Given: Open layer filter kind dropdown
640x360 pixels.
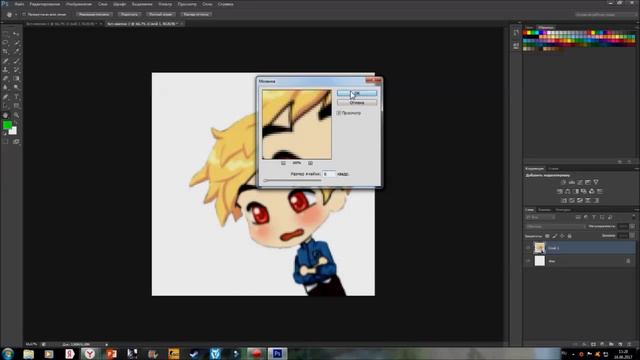Looking at the screenshot, I should pos(540,217).
